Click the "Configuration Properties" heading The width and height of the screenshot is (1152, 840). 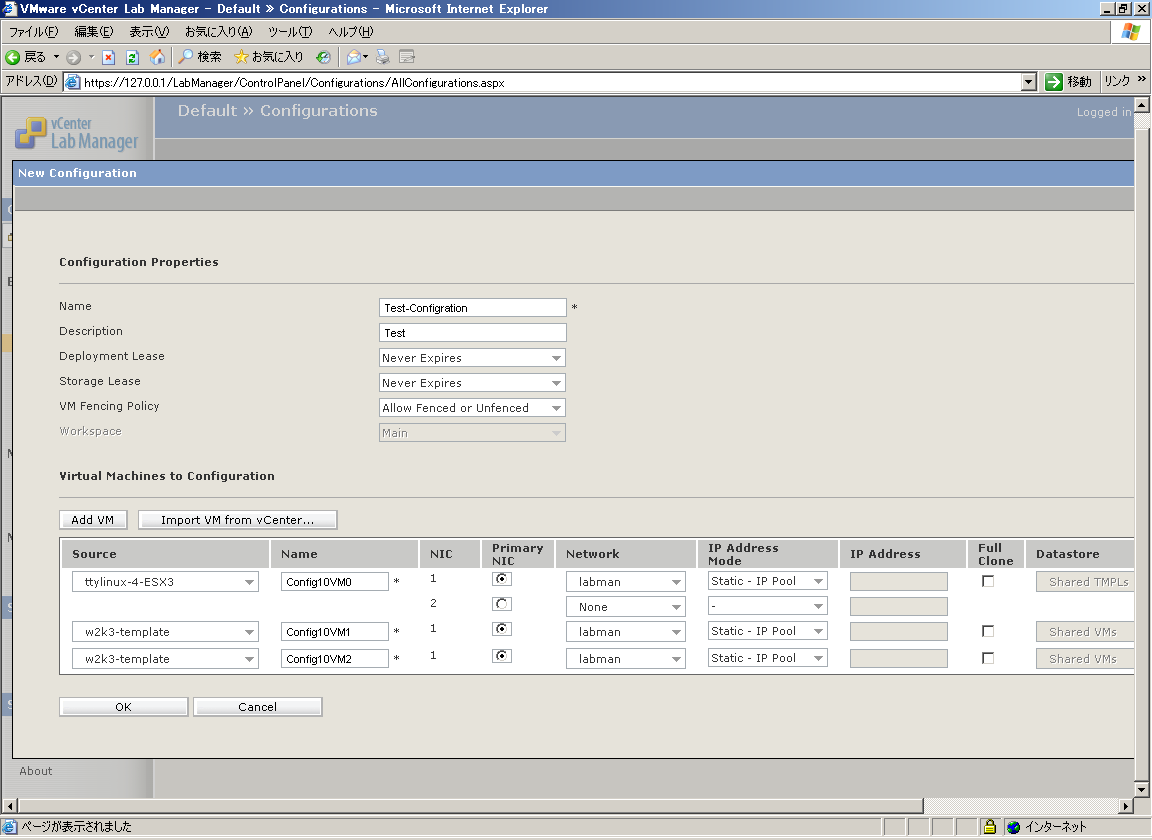139,262
